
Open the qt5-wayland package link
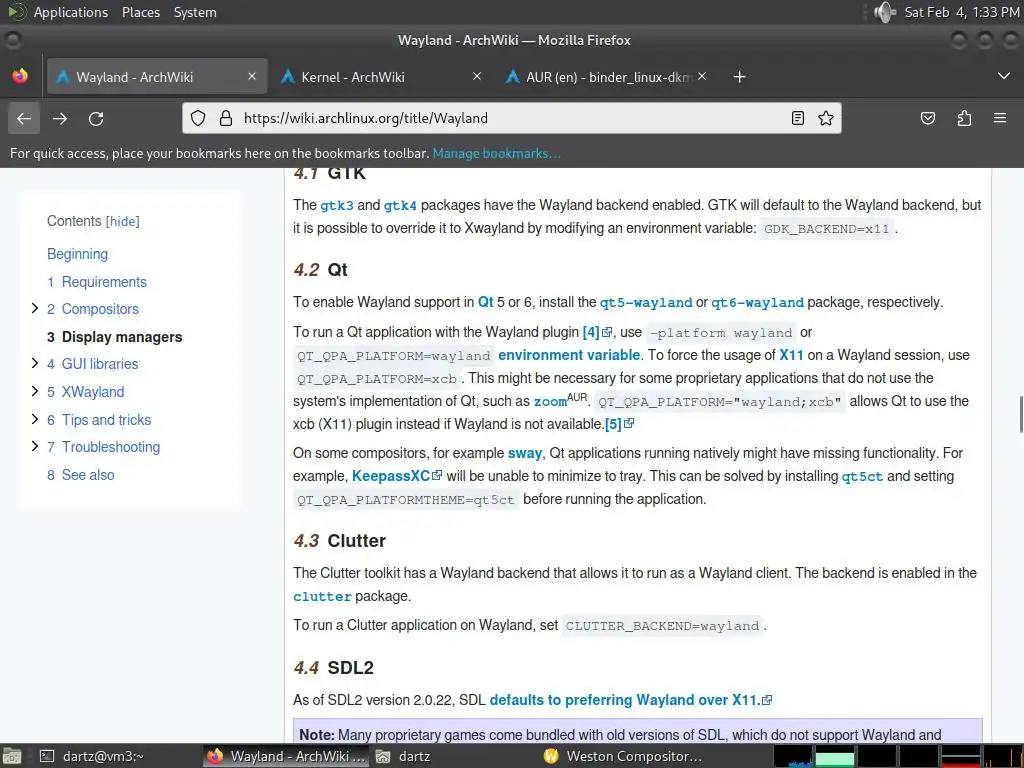click(x=646, y=302)
